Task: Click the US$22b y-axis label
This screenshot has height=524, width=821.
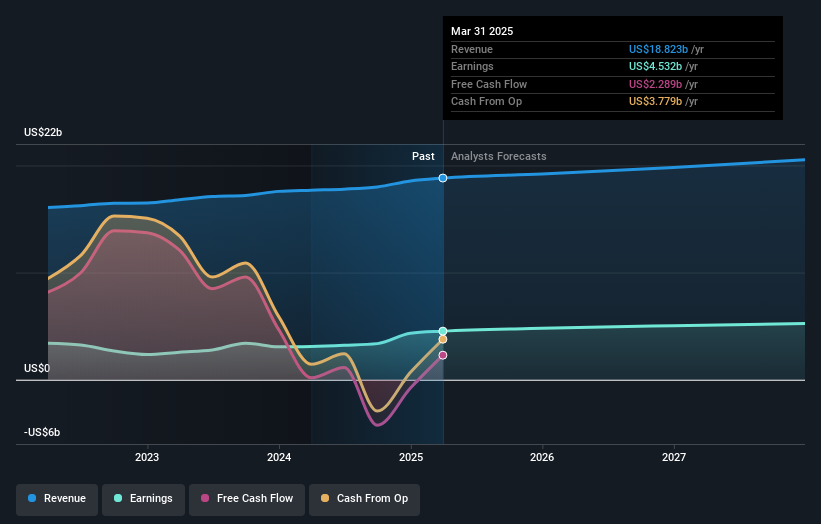Action: (x=43, y=132)
